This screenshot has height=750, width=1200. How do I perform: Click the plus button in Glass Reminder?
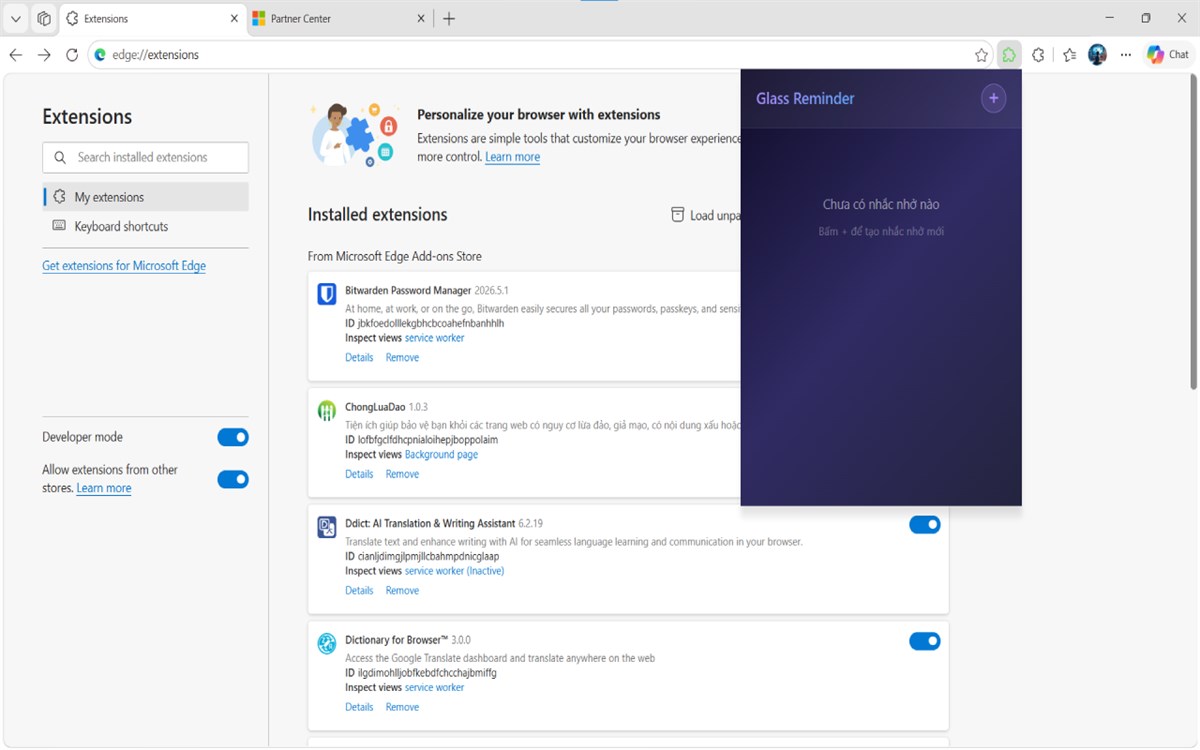pos(993,98)
